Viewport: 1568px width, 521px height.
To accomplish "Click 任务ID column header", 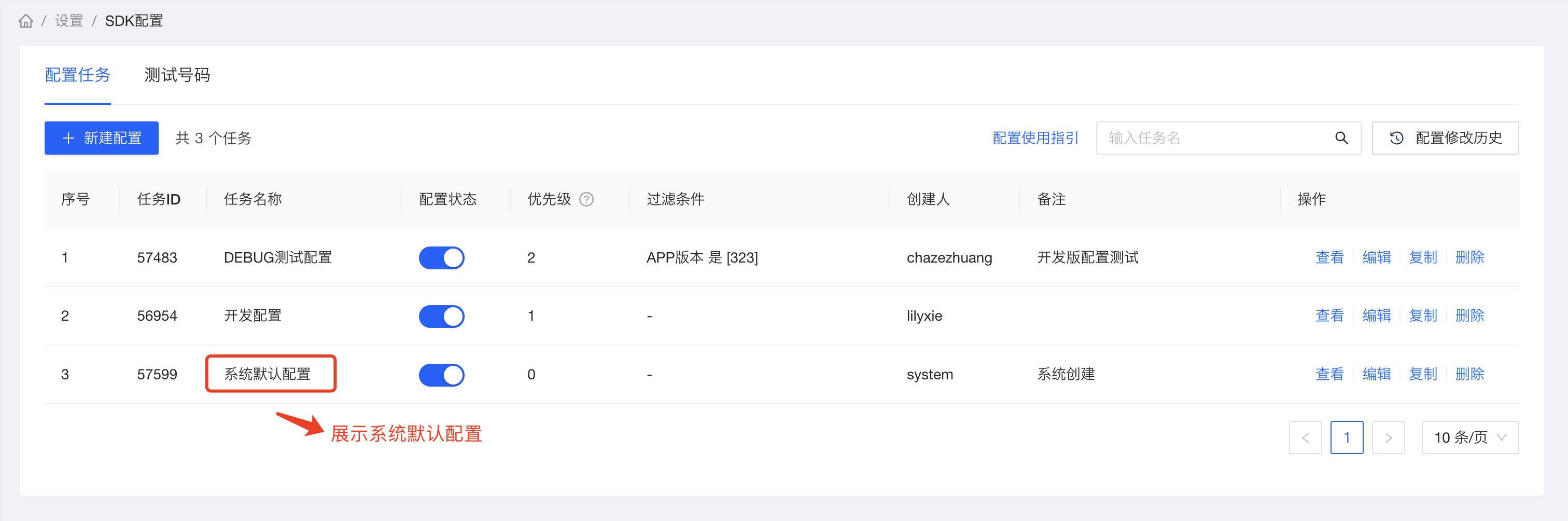I will point(158,199).
